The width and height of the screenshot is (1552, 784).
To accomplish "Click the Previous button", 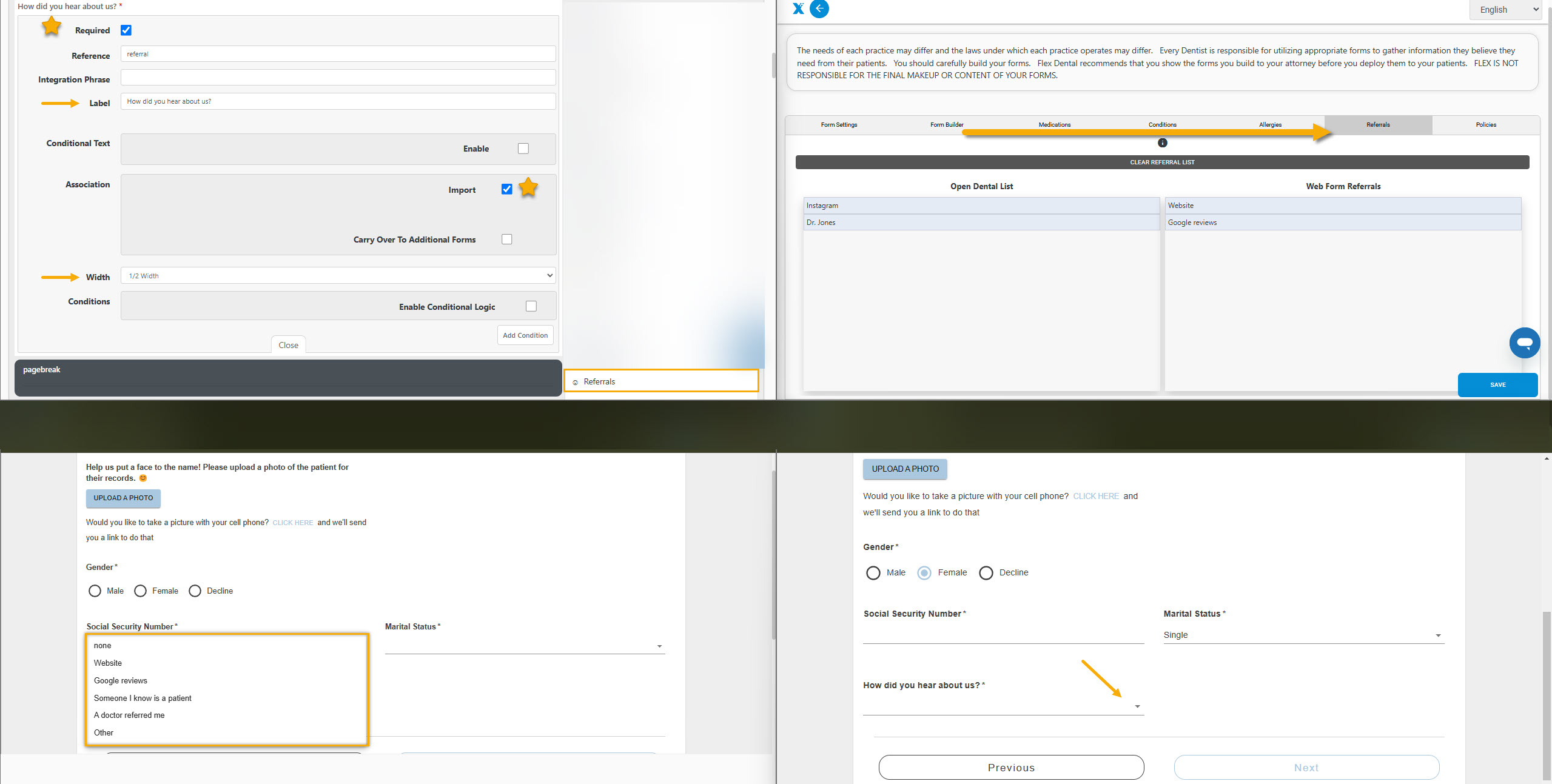I will (x=1011, y=768).
